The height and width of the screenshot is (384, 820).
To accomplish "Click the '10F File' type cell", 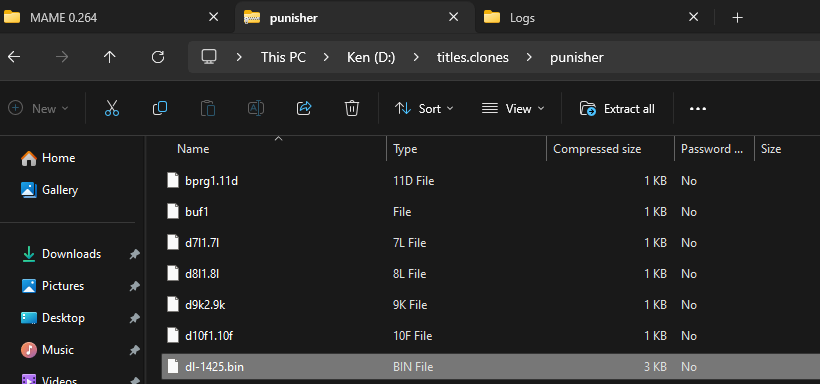I will (412, 336).
